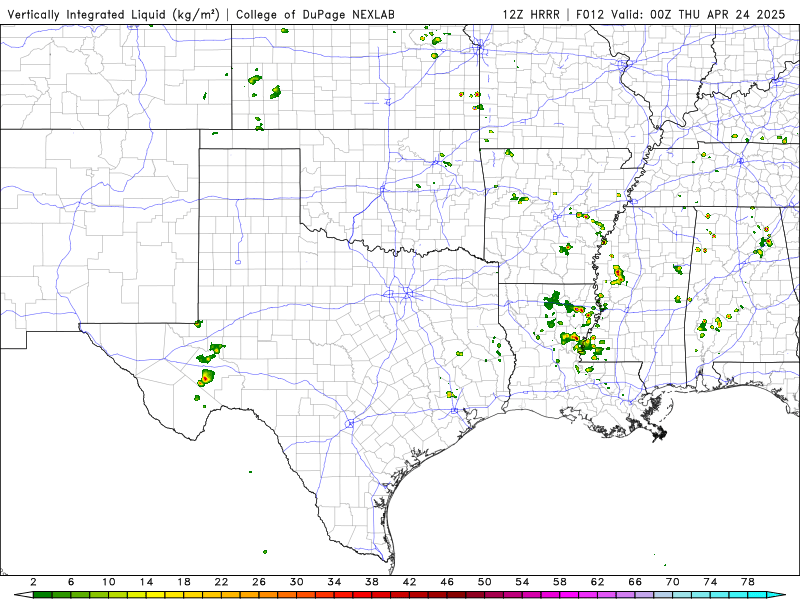Image resolution: width=800 pixels, height=600 pixels.
Task: Click the color scale label '2'
Action: pyautogui.click(x=33, y=582)
